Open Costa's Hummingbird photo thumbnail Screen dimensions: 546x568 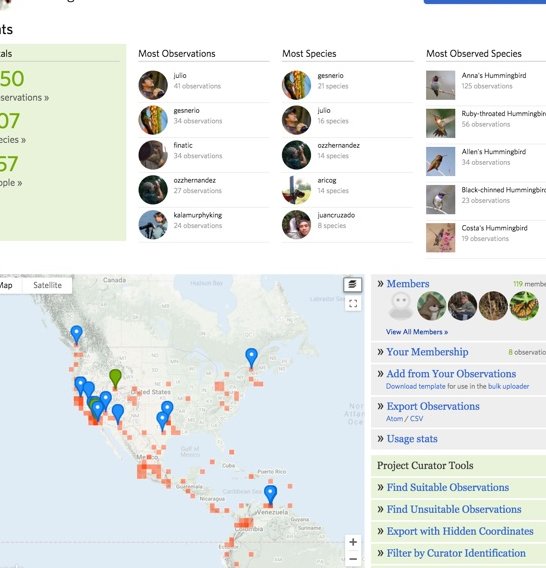441,238
